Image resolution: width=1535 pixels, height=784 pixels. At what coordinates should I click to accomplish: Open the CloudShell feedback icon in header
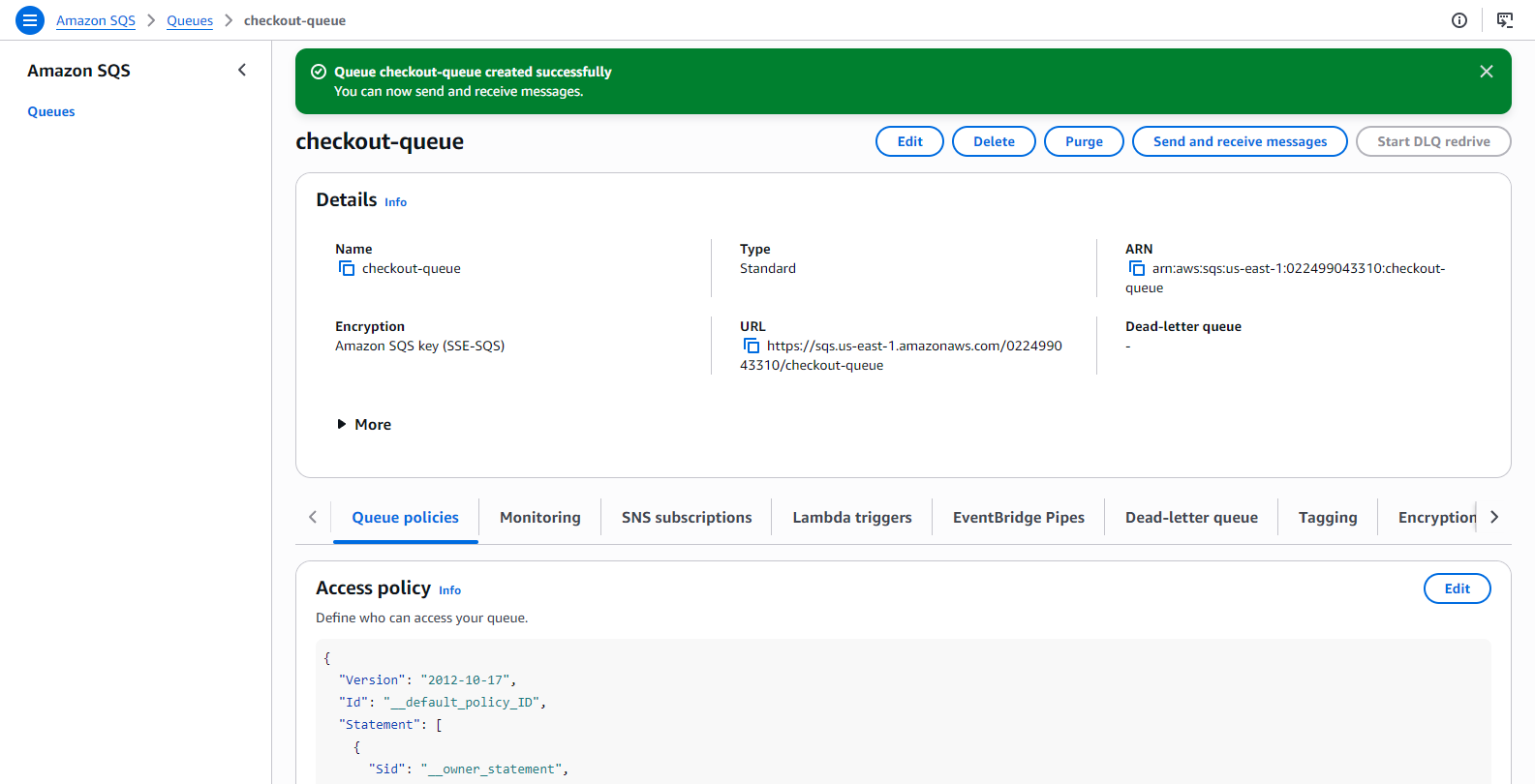[1505, 20]
